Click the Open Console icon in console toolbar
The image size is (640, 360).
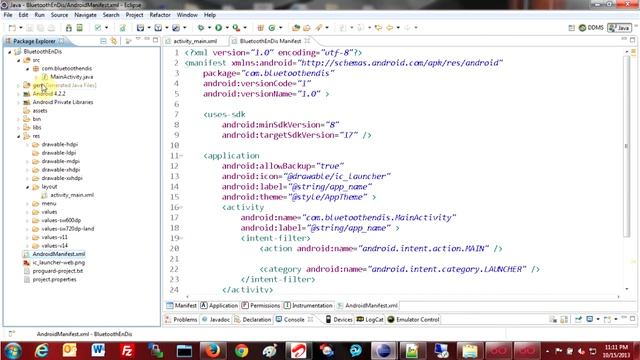pyautogui.click(x=608, y=319)
